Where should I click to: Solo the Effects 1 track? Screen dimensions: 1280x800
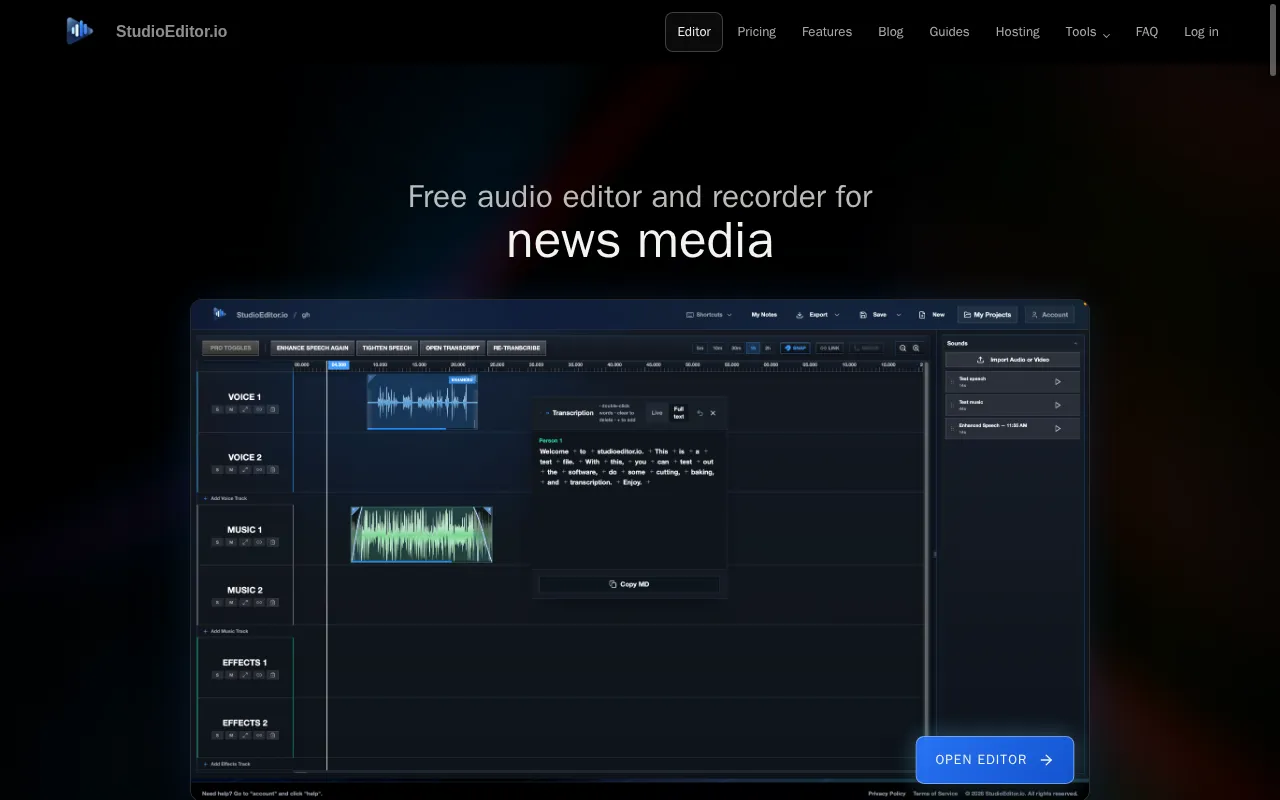[x=217, y=675]
